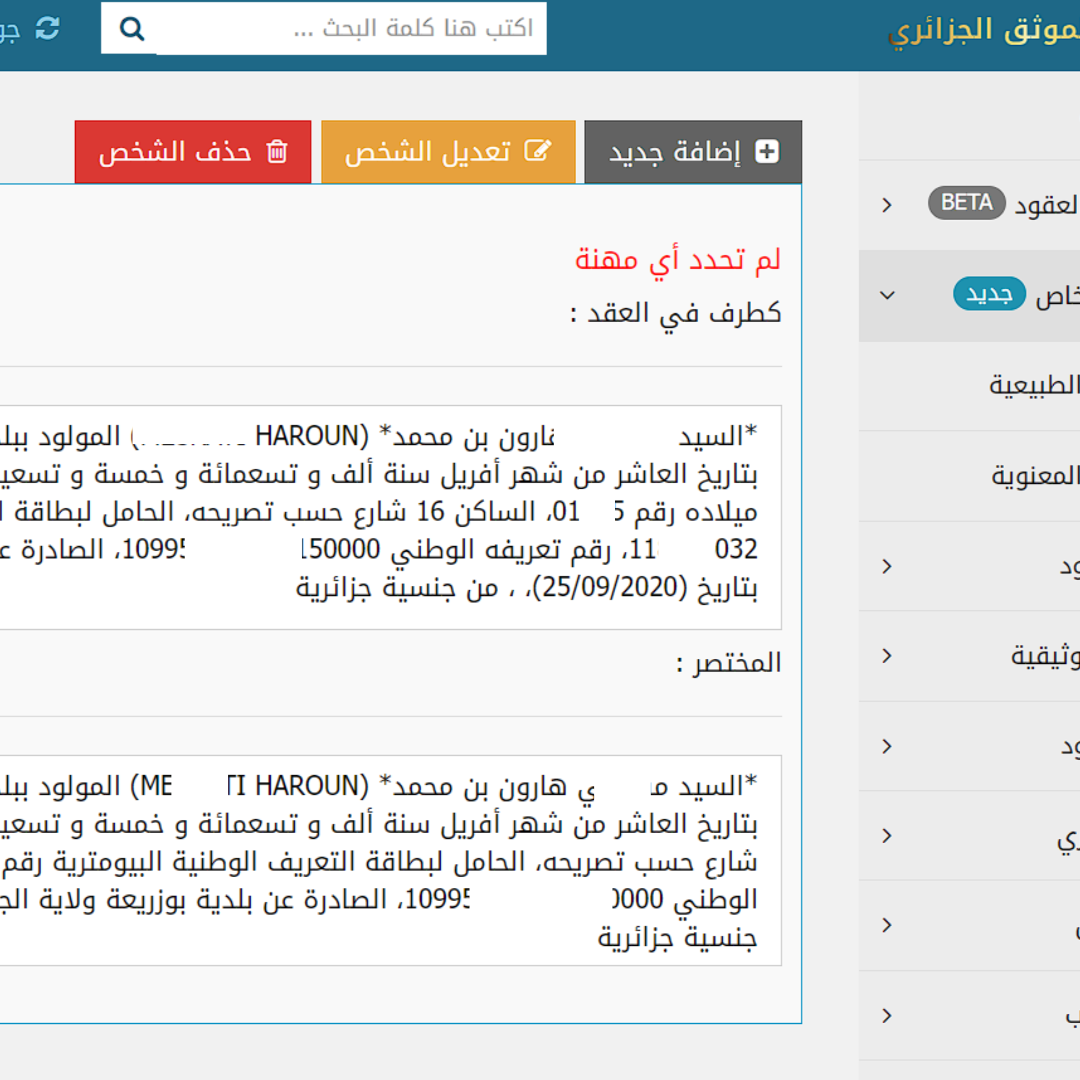Expand the last sidebar chevron at bottom
The height and width of the screenshot is (1080, 1080).
(x=887, y=1016)
